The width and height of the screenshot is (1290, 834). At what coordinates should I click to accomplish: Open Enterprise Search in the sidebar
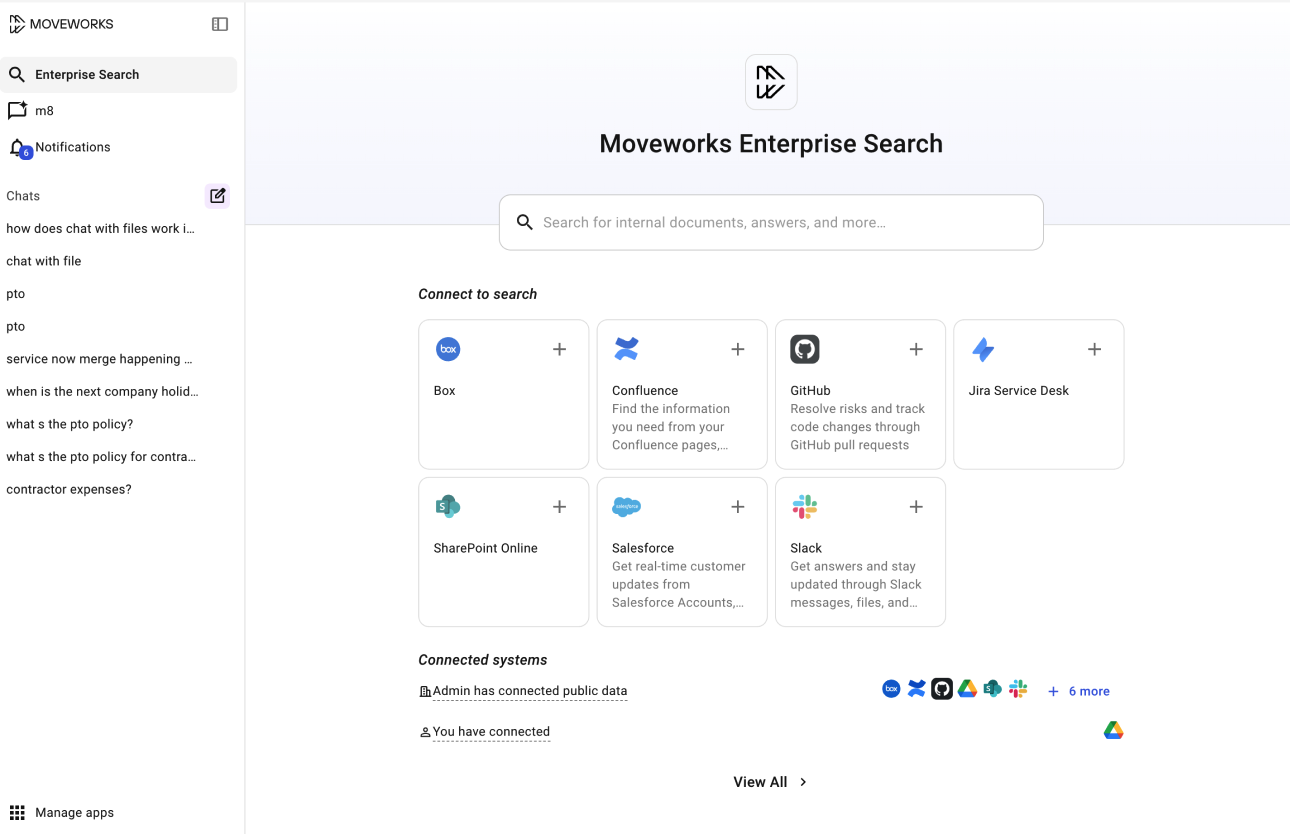119,75
